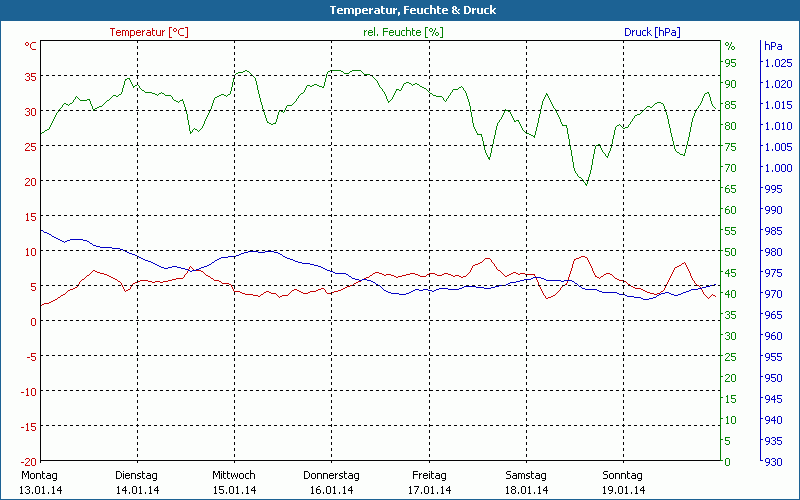Screen dimensions: 800x500
Task: Click the '1.005' tick on the pressure axis
Action: tap(779, 147)
